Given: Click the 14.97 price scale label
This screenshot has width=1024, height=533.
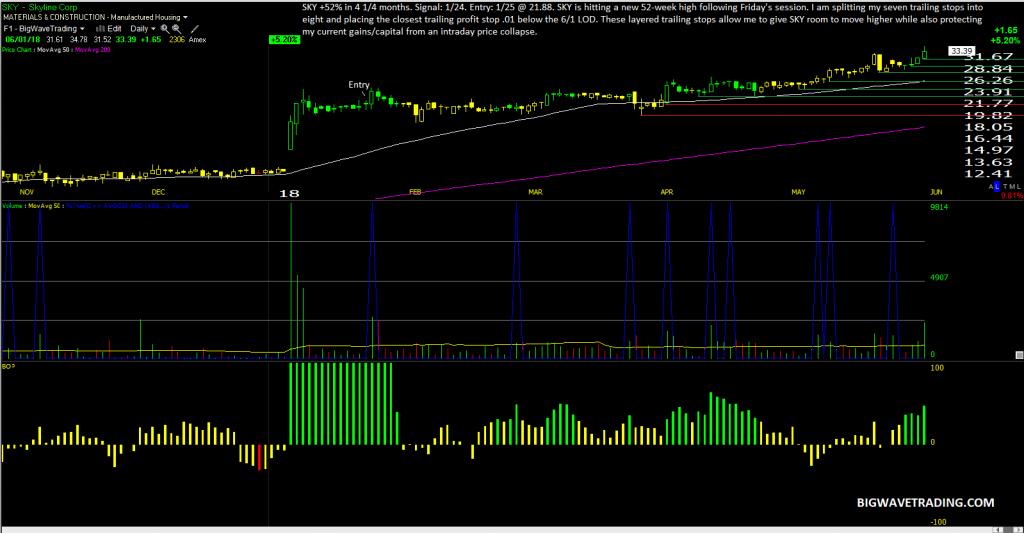Looking at the screenshot, I should (988, 150).
